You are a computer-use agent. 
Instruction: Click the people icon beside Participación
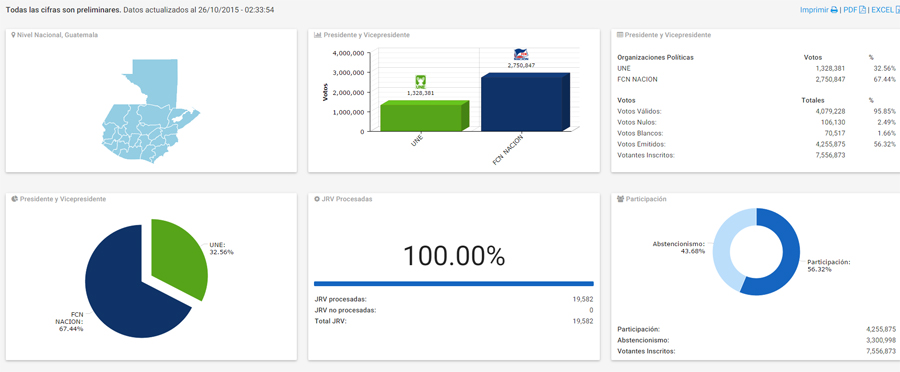620,199
